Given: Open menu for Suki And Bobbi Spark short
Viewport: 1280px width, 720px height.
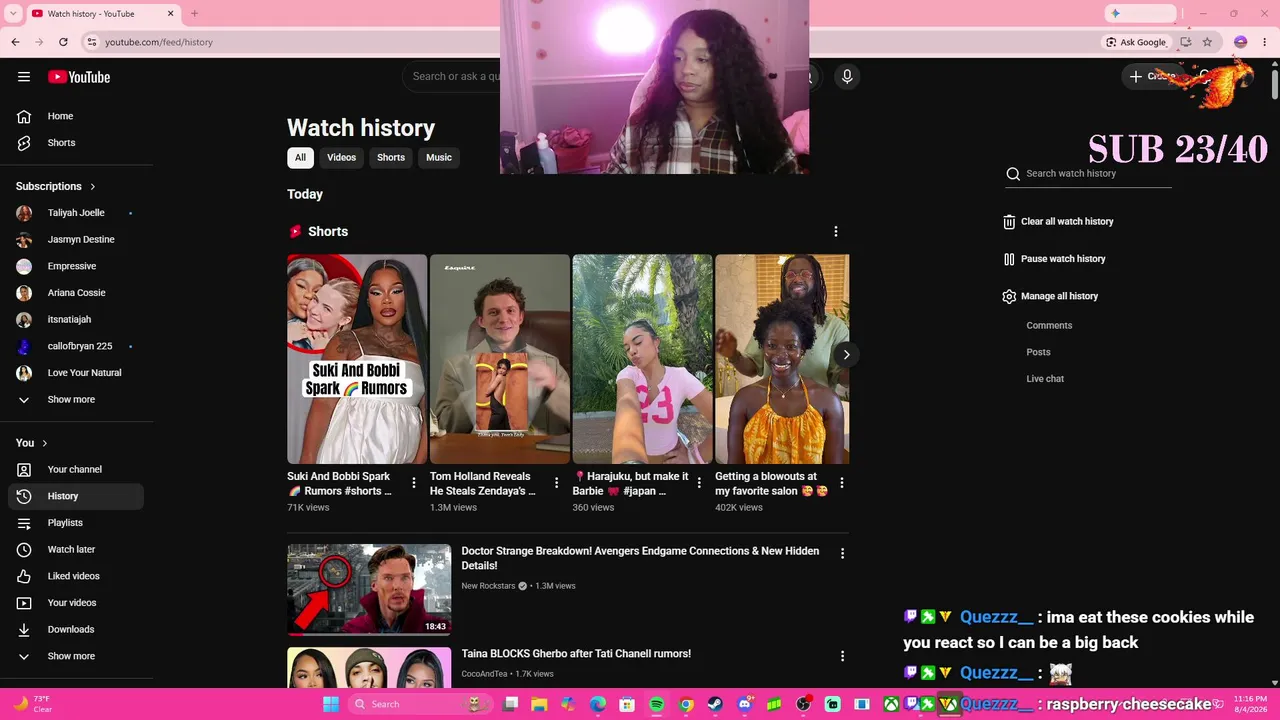Looking at the screenshot, I should point(414,483).
